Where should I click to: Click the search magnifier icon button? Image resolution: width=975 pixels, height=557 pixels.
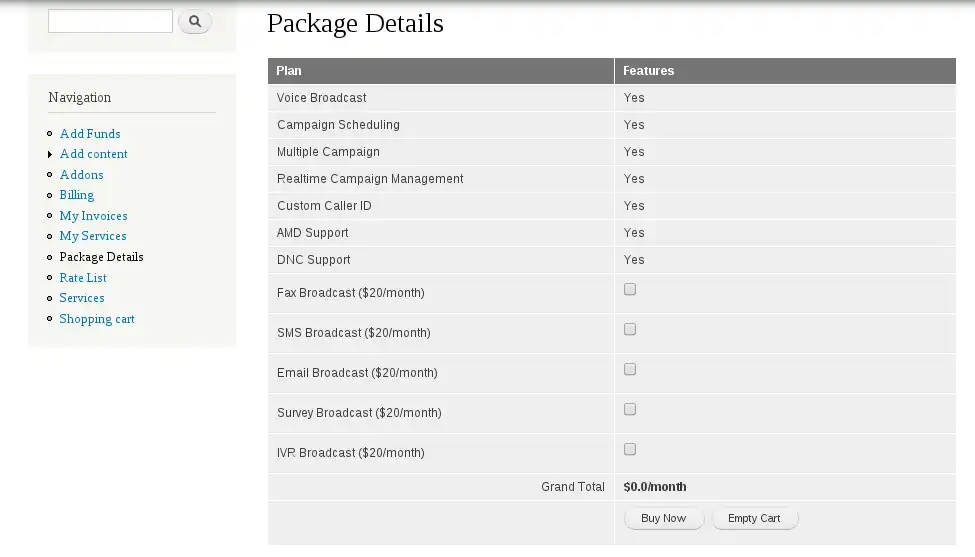pos(195,21)
